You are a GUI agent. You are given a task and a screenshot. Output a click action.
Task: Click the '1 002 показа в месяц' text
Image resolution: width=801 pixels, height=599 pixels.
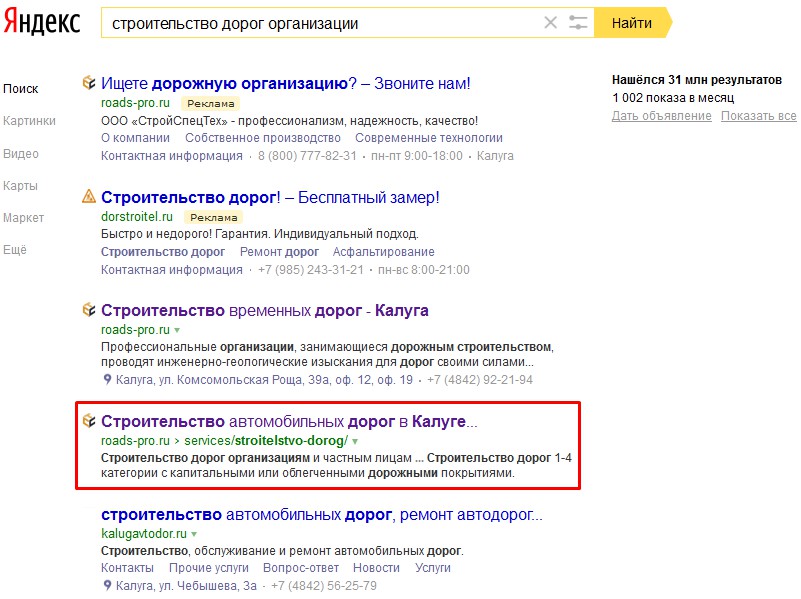(x=673, y=98)
